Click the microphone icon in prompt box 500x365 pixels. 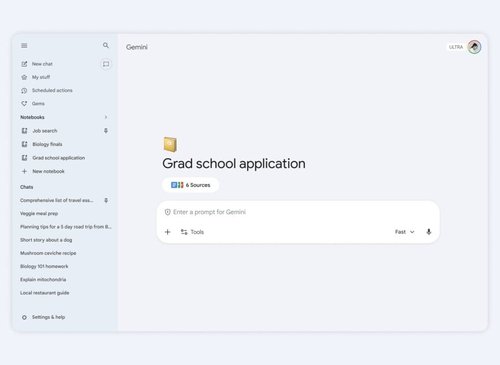pyautogui.click(x=429, y=232)
